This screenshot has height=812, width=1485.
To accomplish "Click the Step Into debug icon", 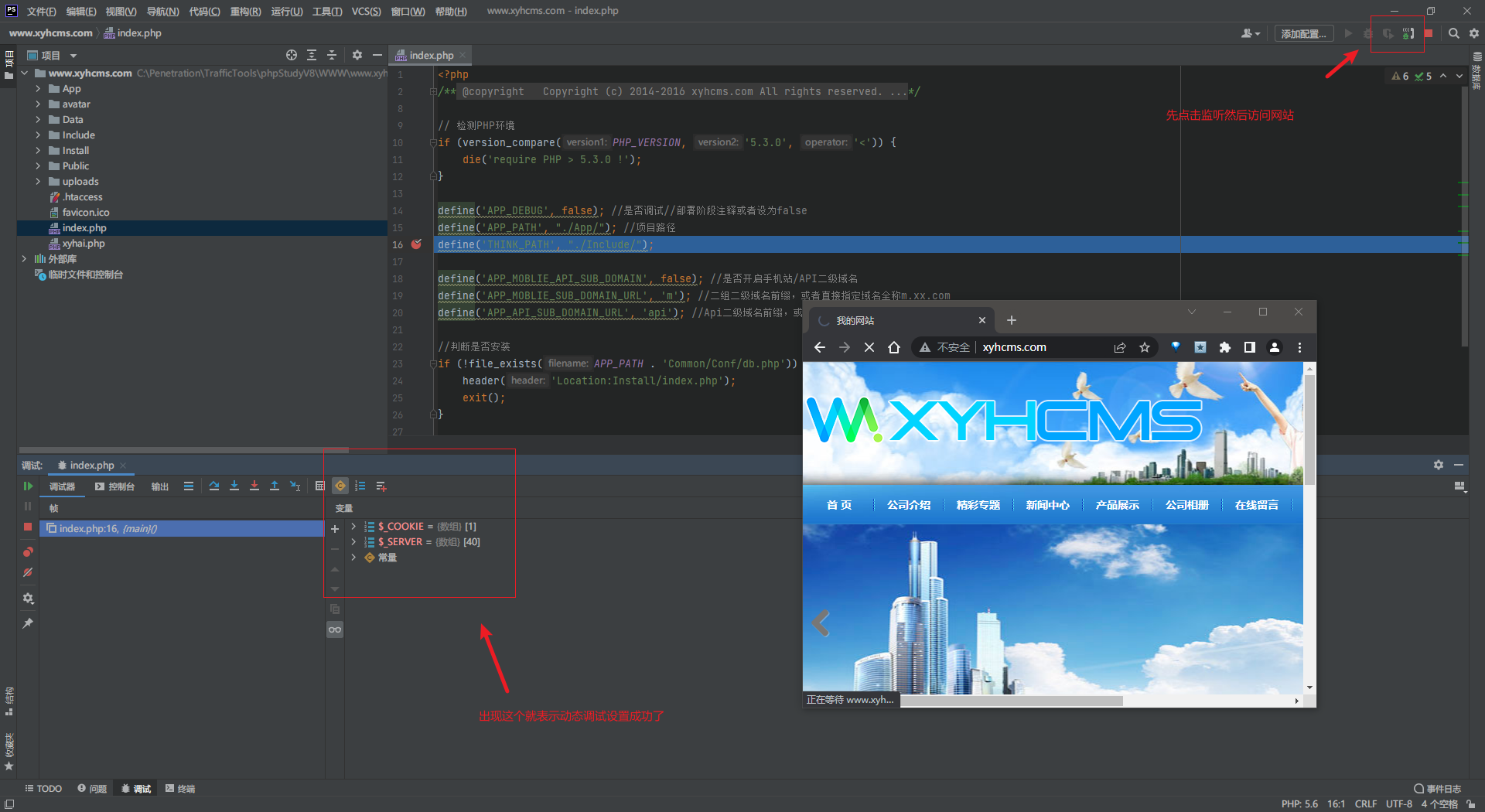I will 234,486.
